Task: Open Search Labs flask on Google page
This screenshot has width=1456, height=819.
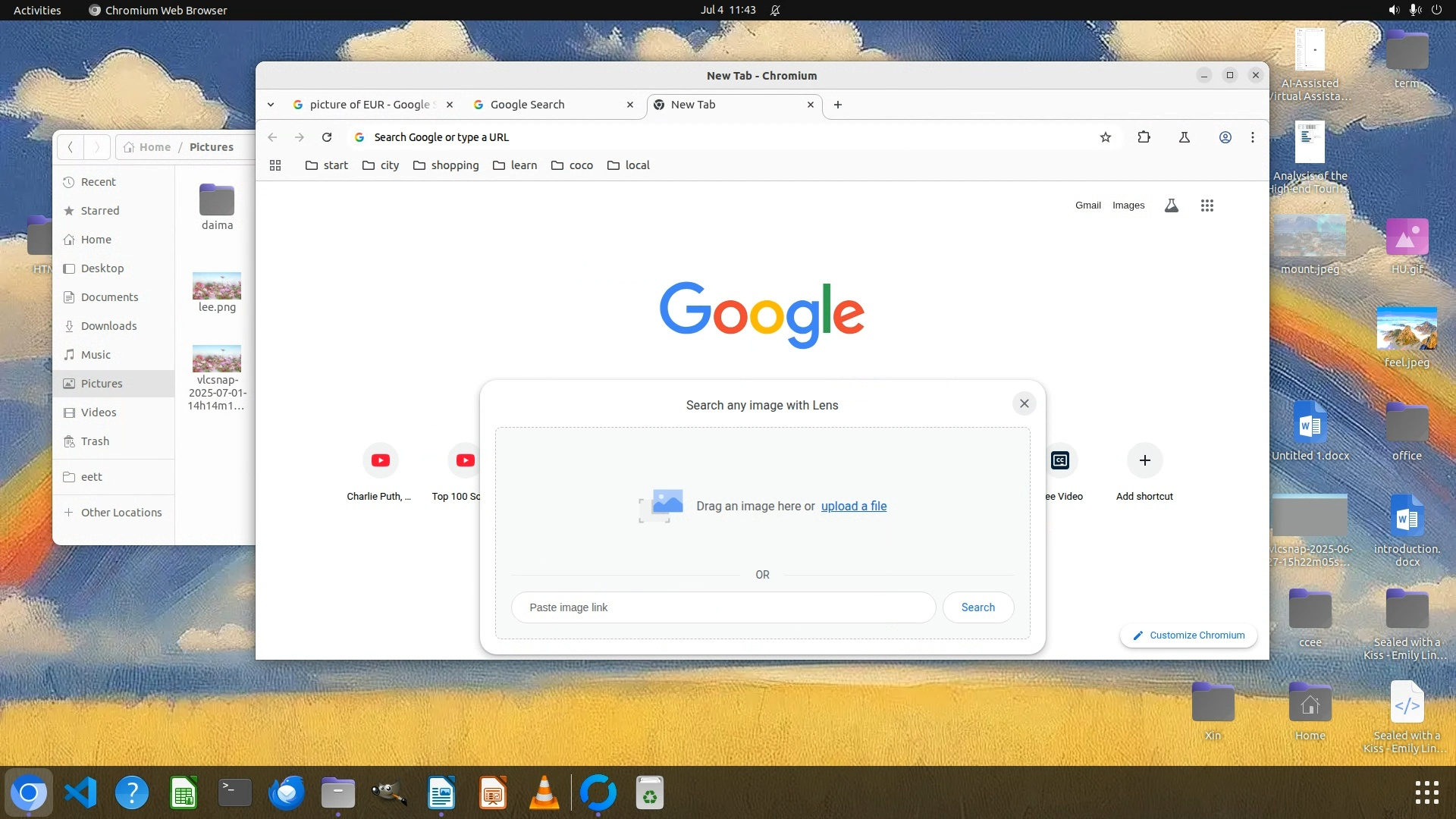Action: pyautogui.click(x=1172, y=206)
